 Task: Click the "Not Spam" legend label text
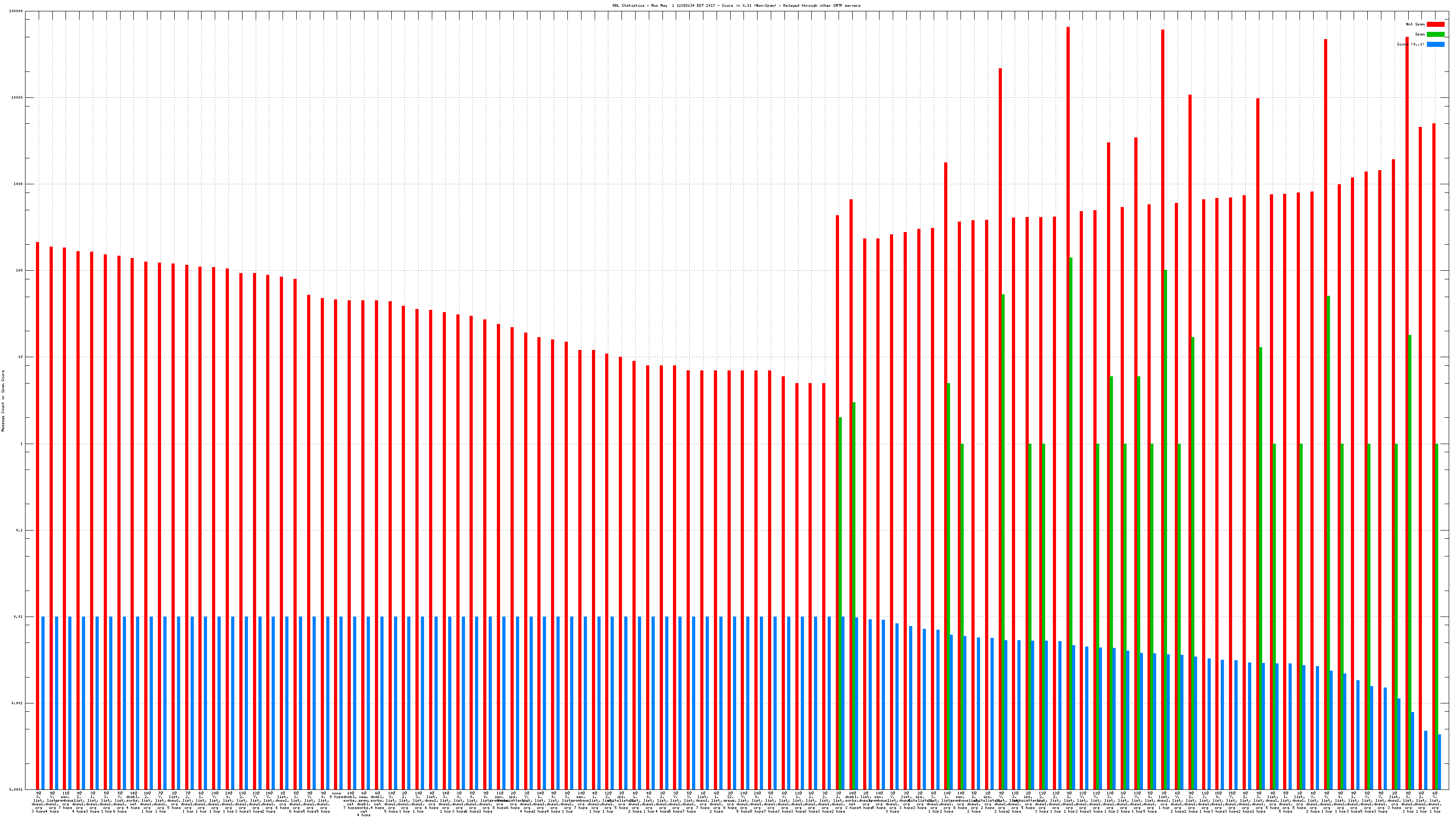point(1416,24)
